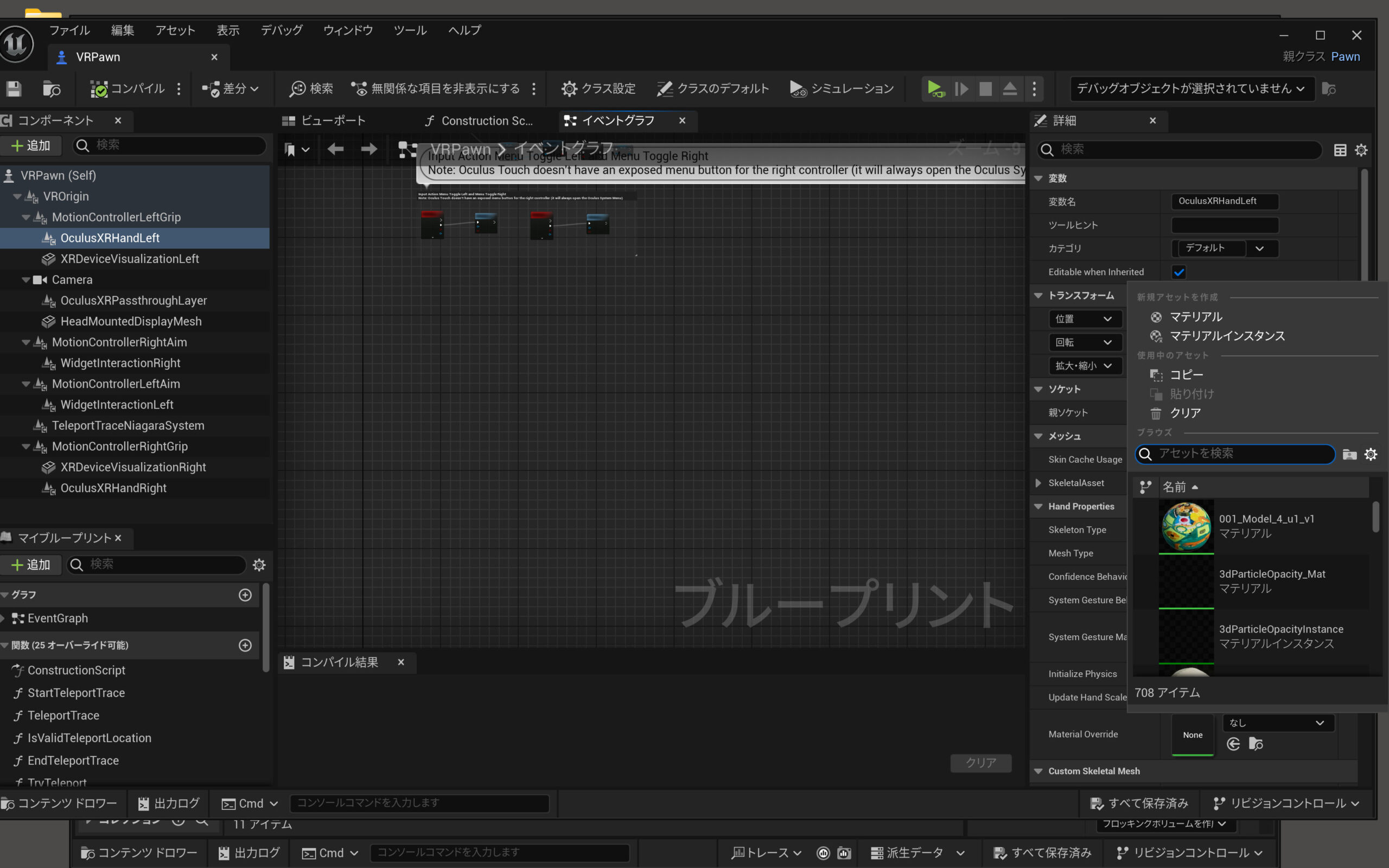The width and height of the screenshot is (1389, 868).
Task: Click Details panel settings gear icon
Action: [1361, 150]
